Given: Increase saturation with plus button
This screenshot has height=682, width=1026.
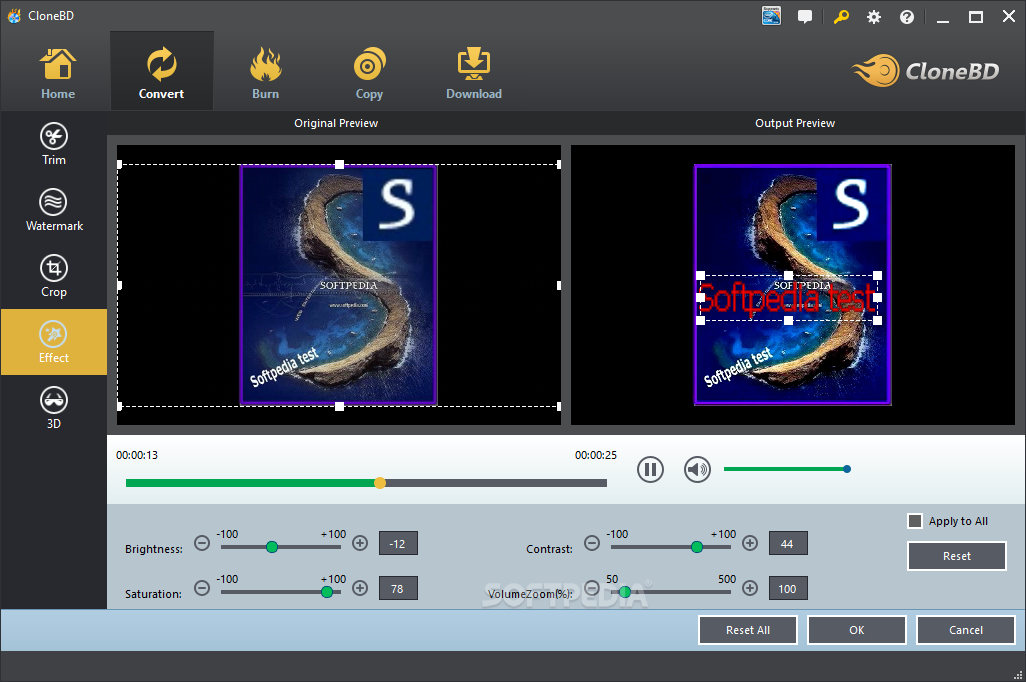Looking at the screenshot, I should (x=360, y=588).
